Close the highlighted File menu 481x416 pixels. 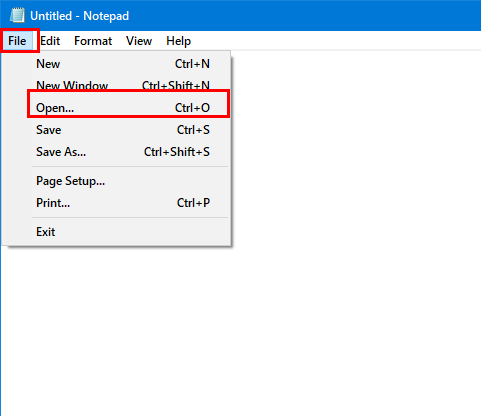click(x=17, y=41)
